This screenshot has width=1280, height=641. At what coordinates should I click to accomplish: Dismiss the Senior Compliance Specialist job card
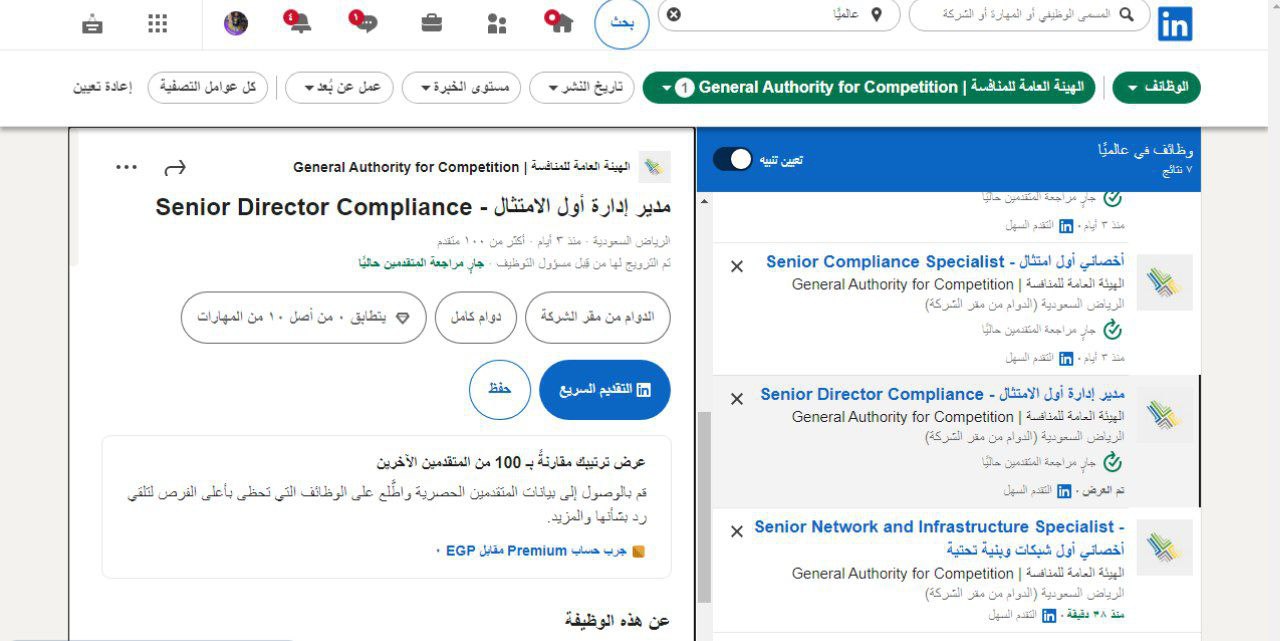pos(737,267)
